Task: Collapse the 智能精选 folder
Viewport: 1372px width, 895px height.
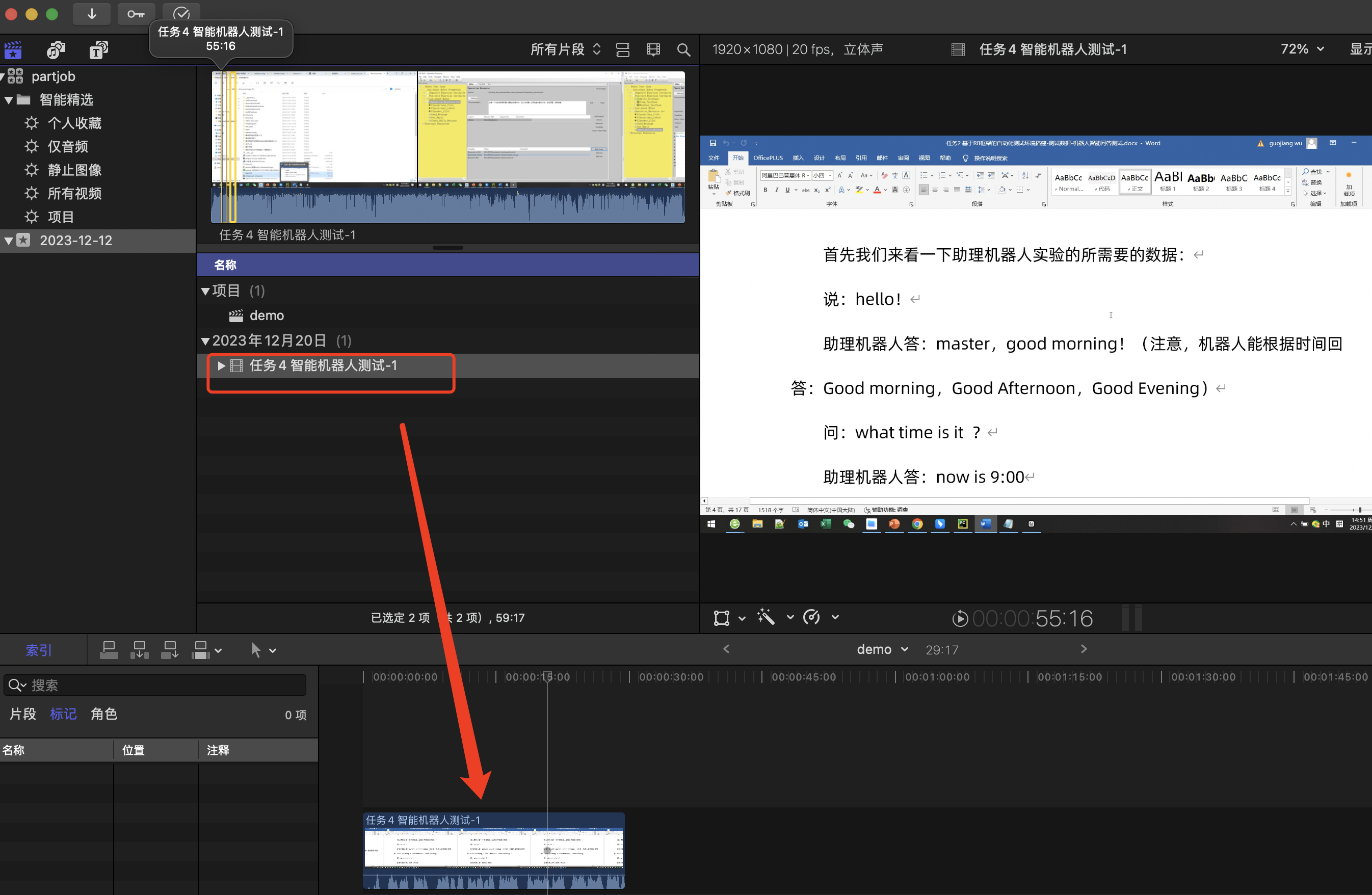Action: click(x=9, y=100)
